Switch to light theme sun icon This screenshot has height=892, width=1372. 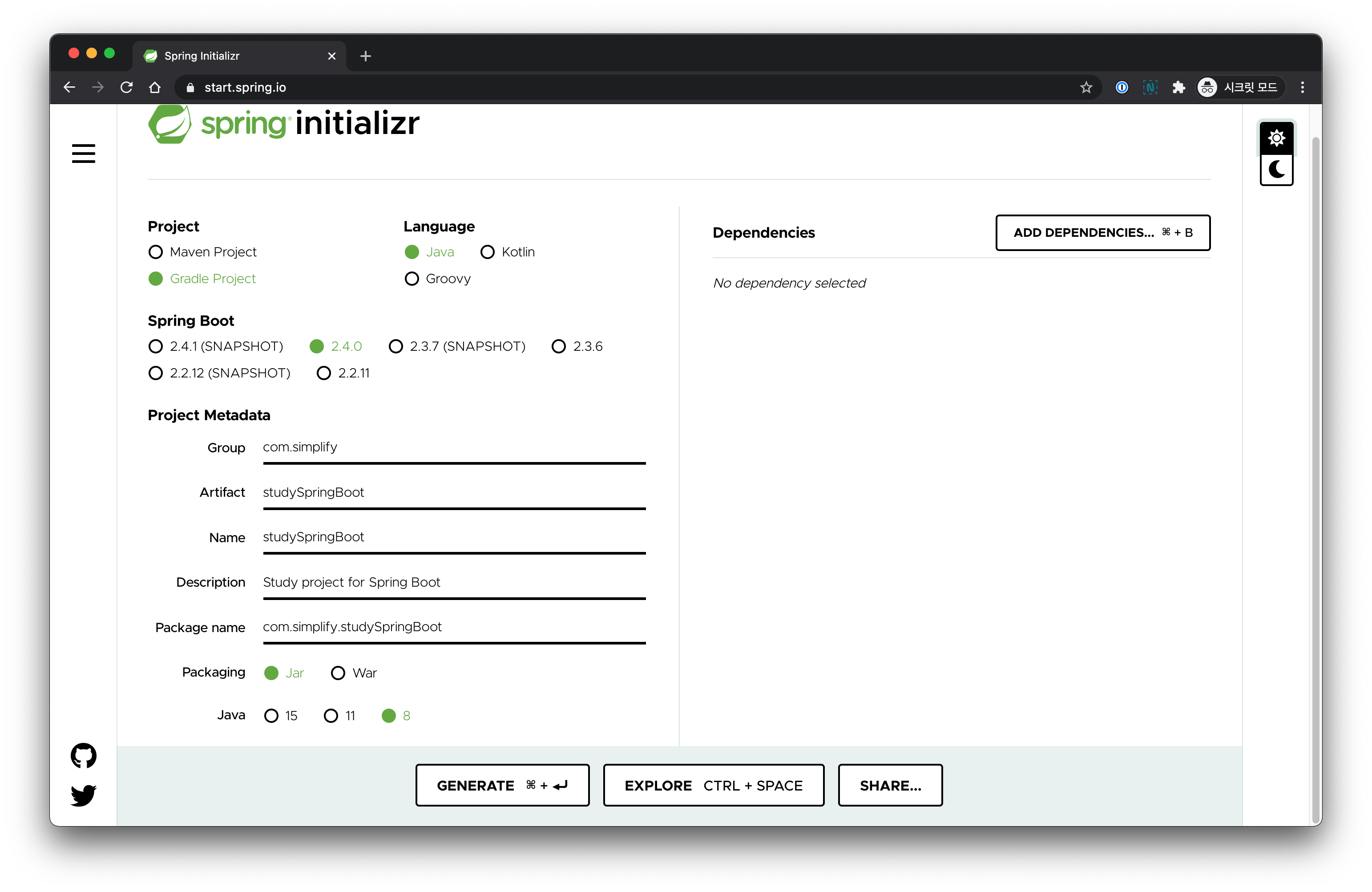point(1276,138)
